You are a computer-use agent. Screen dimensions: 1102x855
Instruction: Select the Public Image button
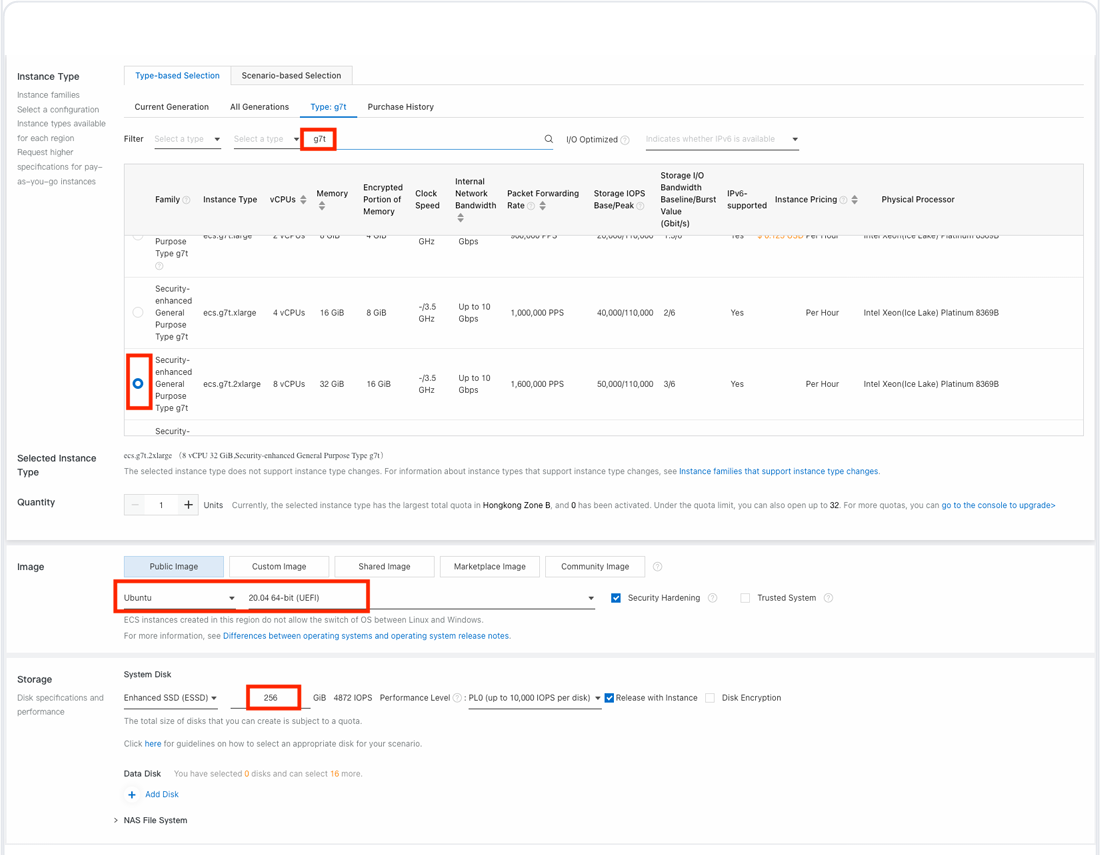click(174, 566)
